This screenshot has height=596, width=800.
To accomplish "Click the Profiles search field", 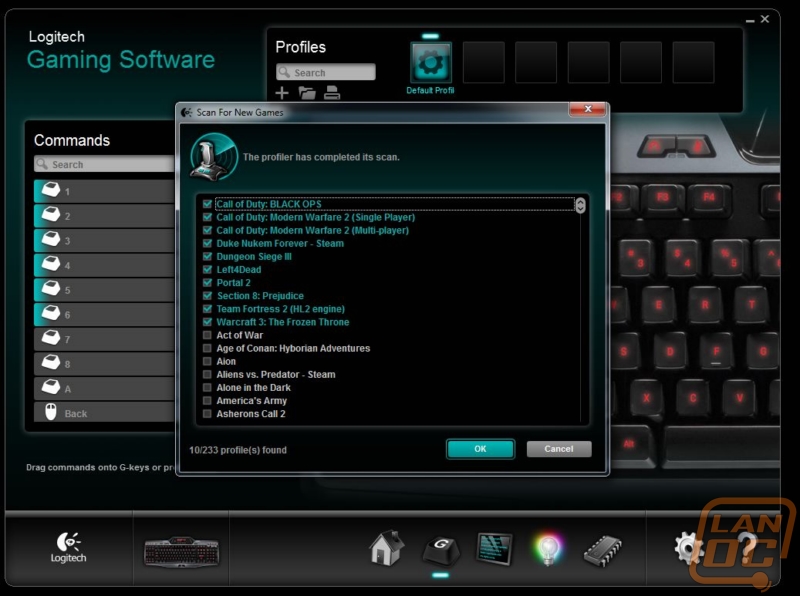I will point(326,72).
